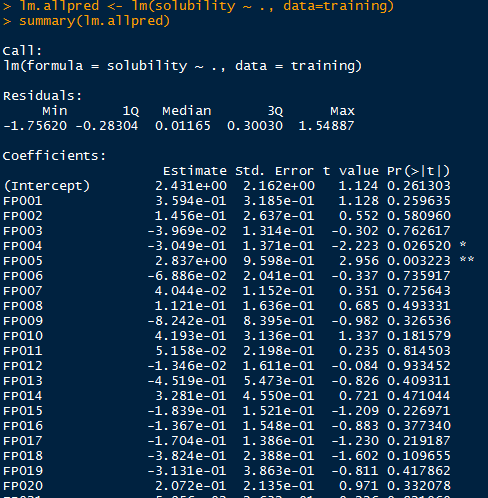Image resolution: width=488 pixels, height=498 pixels.
Task: Click the FP018 p-value 0.109655
Action: [x=419, y=456]
